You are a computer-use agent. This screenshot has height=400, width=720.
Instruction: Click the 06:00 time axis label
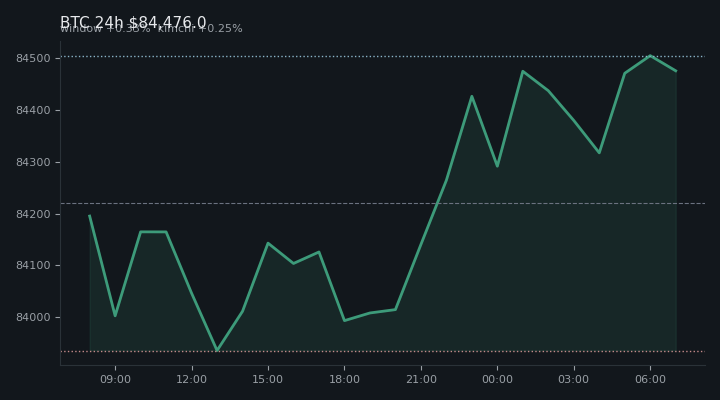click(x=650, y=379)
